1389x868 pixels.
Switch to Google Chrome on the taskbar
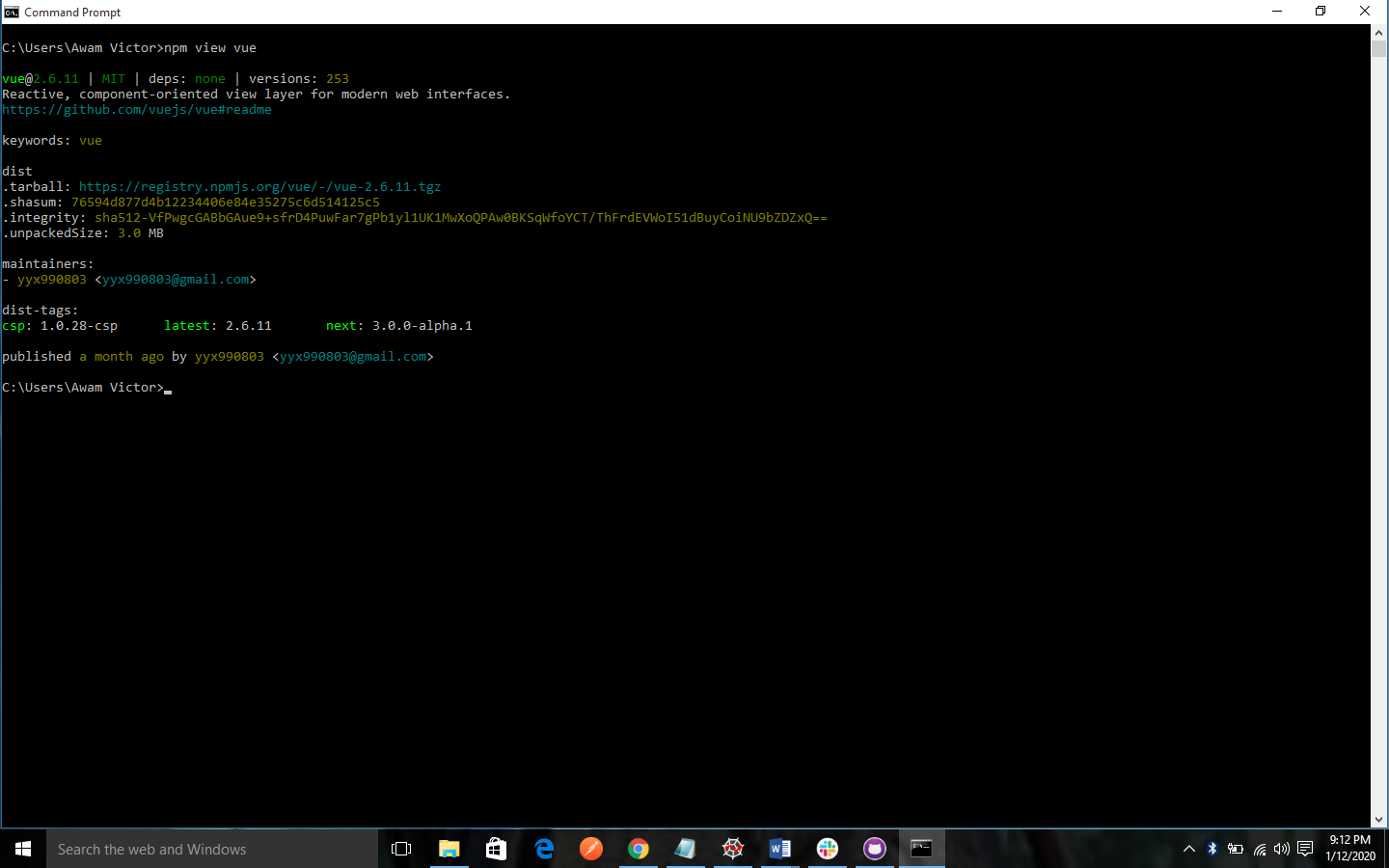(638, 849)
